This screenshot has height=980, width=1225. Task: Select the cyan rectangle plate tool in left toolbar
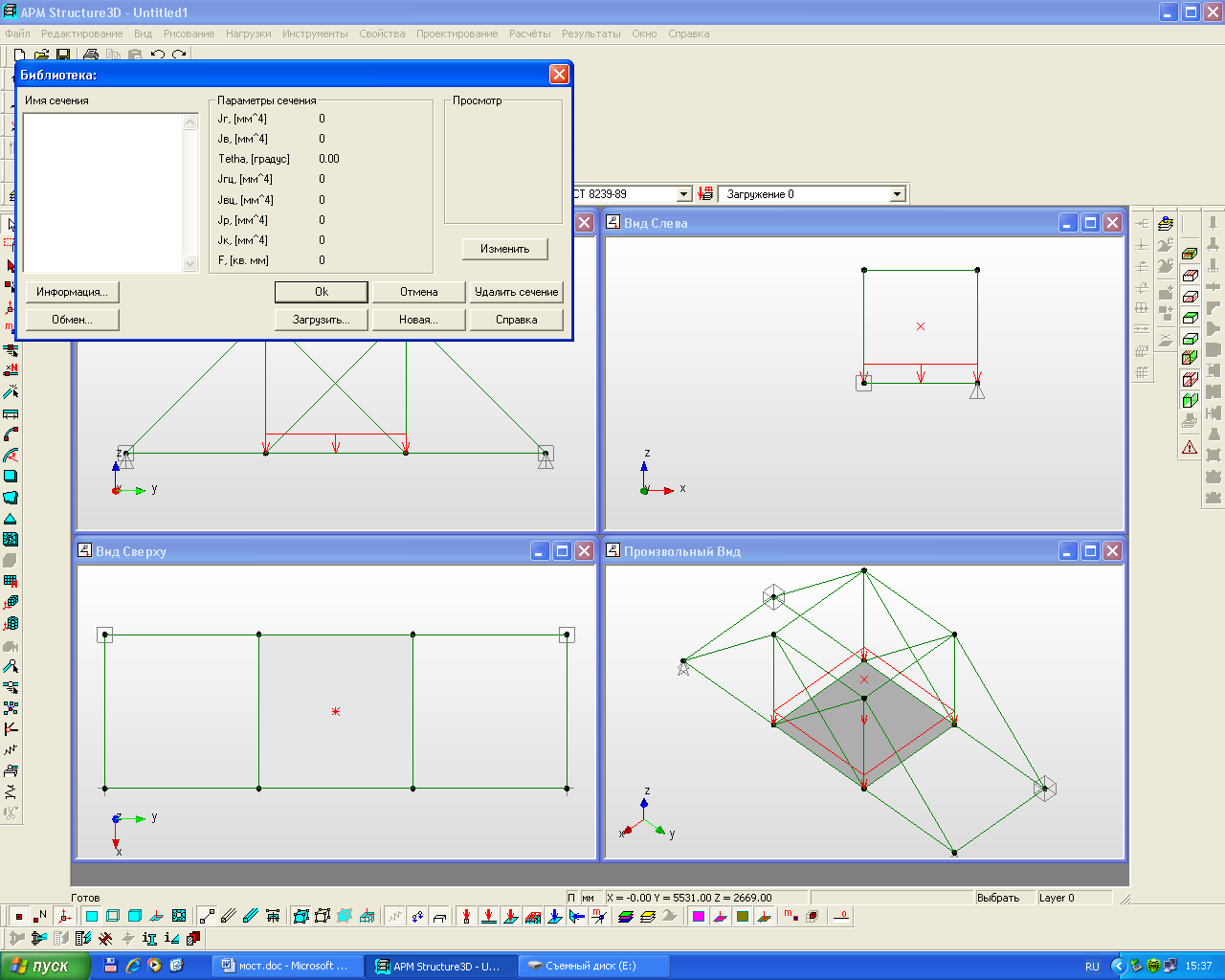[x=11, y=476]
